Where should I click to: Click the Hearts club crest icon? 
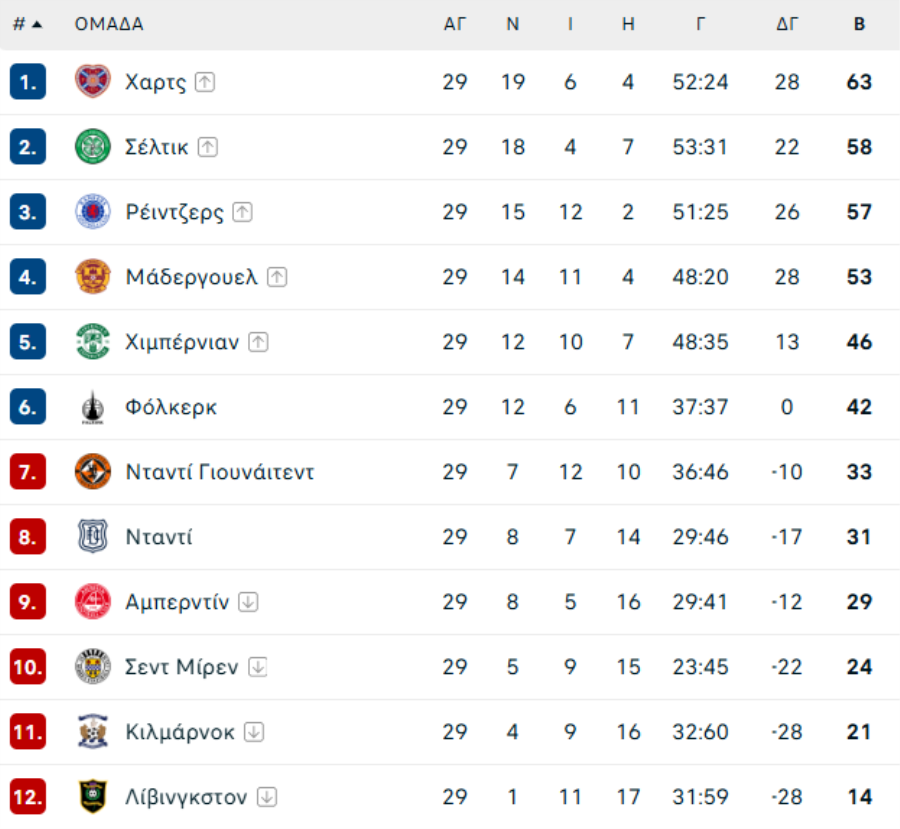93,82
